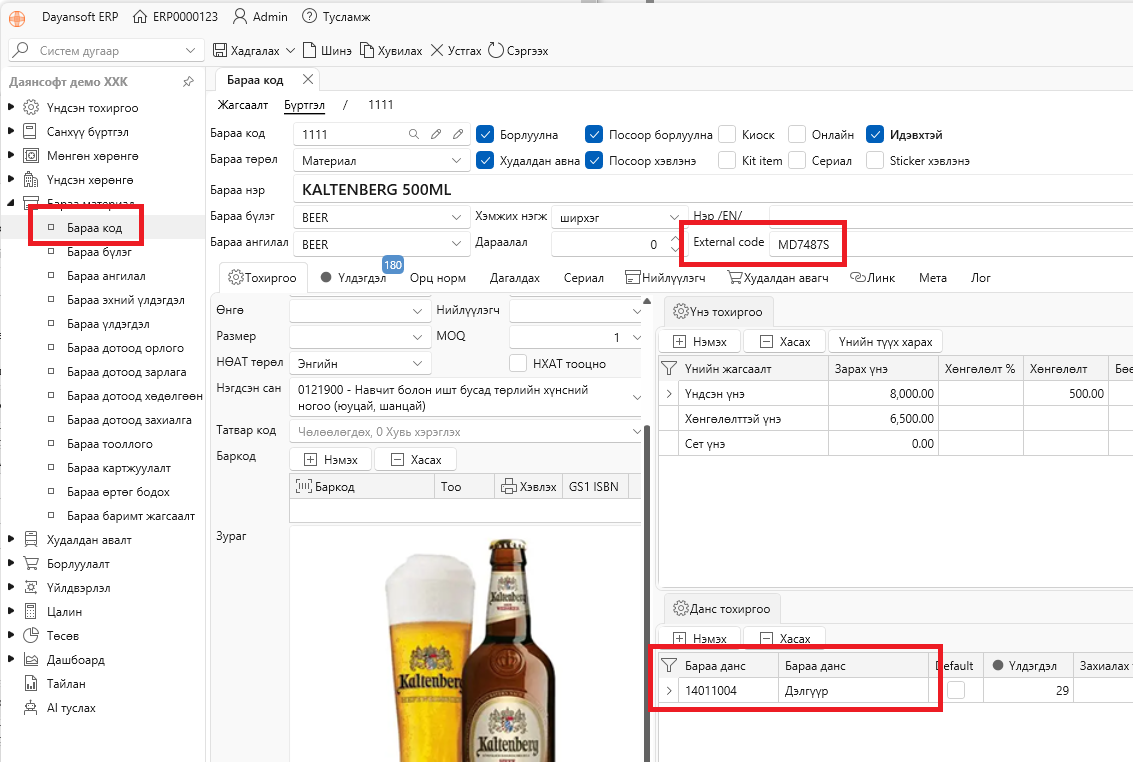1133x762 pixels.
Task: Switch to Линк tab
Action: coord(873,278)
